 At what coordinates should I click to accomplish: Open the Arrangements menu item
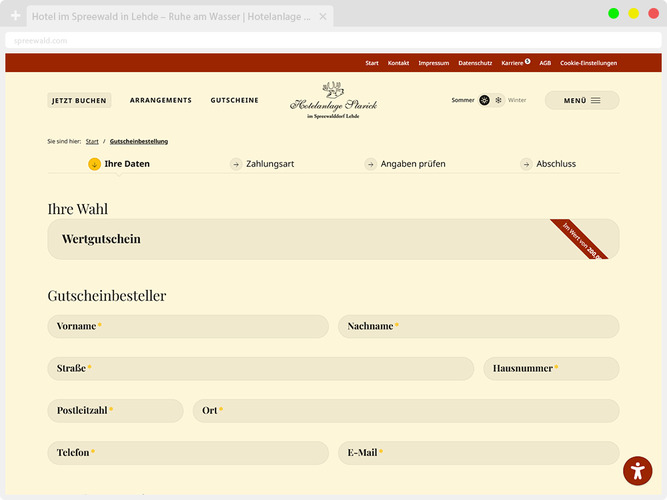pos(160,101)
